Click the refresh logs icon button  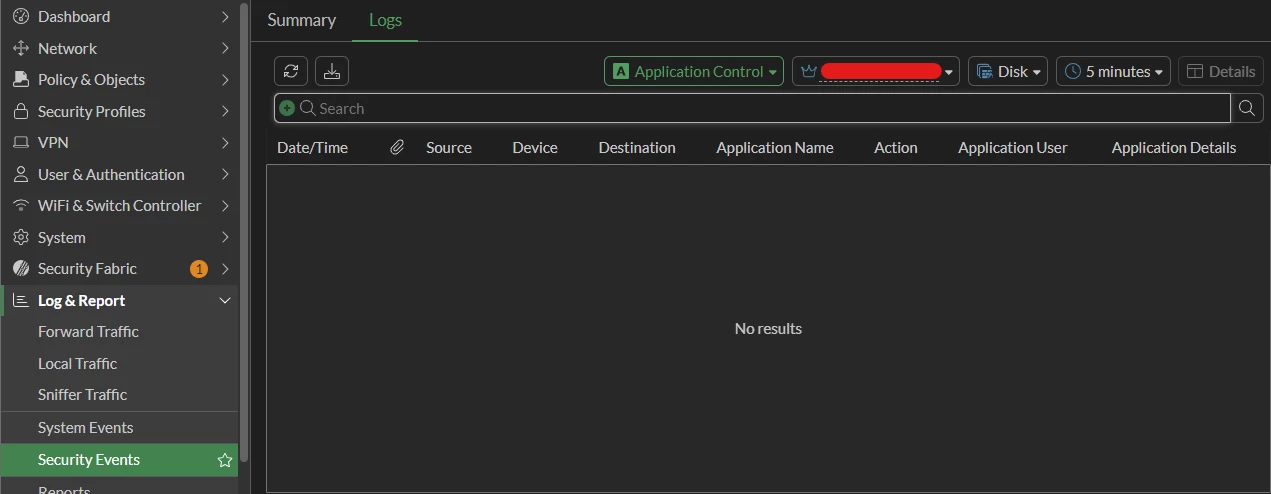291,71
